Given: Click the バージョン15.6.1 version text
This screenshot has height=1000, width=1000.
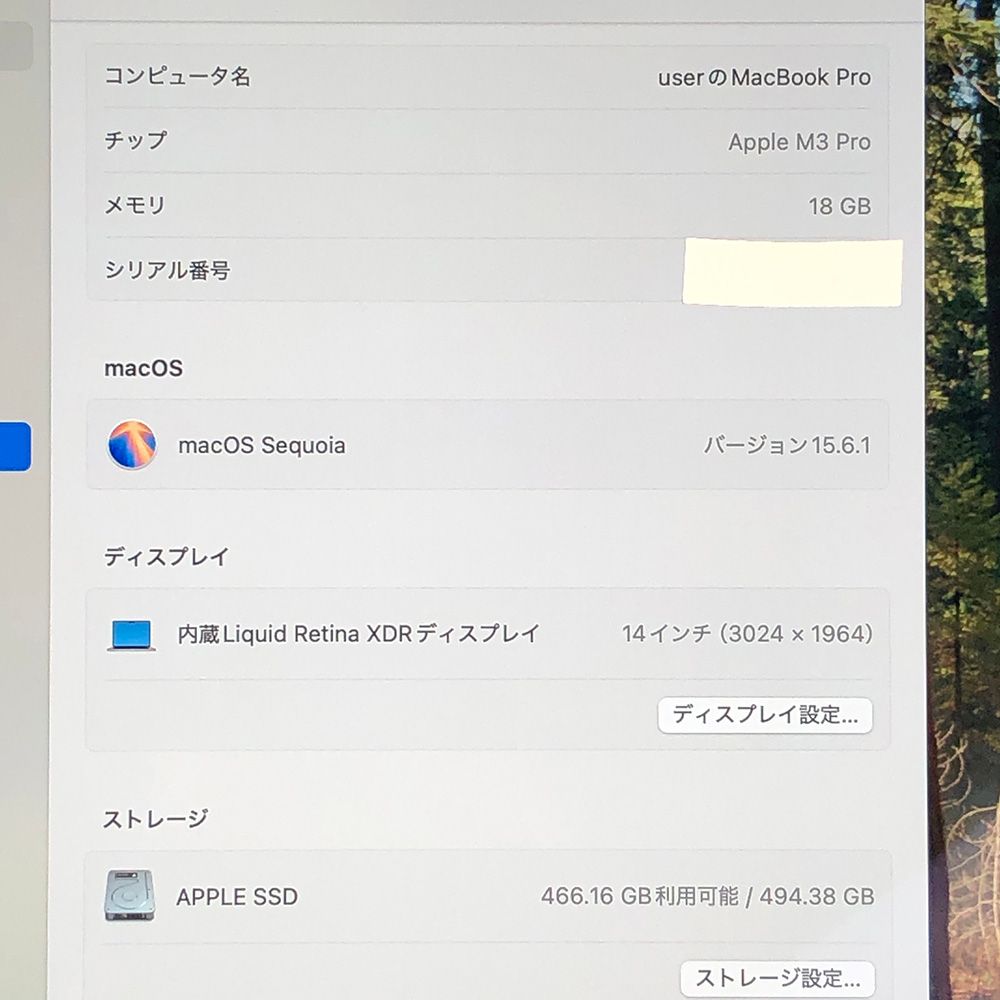Looking at the screenshot, I should pyautogui.click(x=786, y=446).
